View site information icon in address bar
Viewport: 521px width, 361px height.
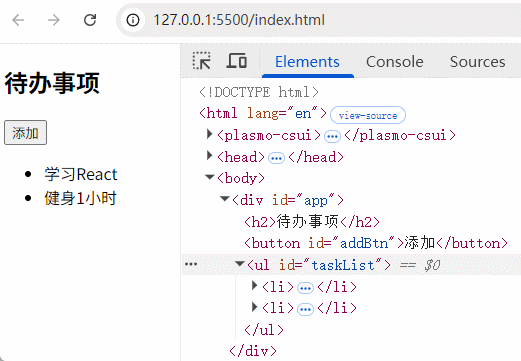pos(133,20)
